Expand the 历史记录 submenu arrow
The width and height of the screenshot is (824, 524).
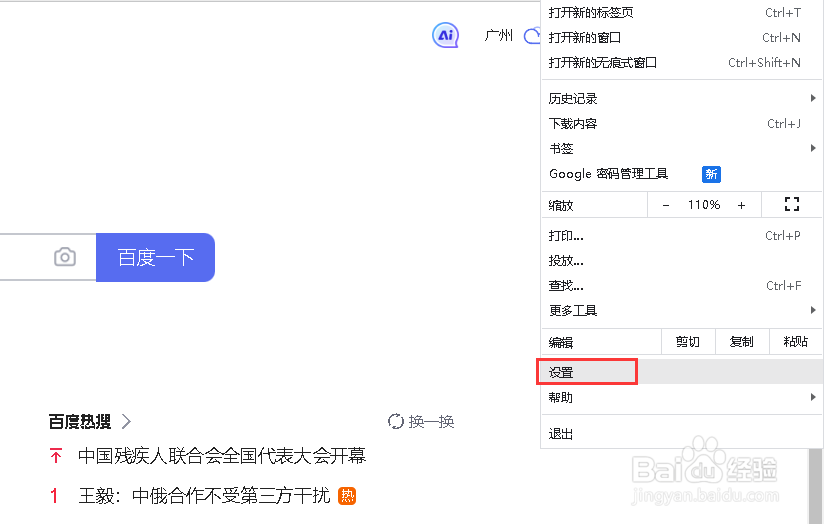[813, 98]
